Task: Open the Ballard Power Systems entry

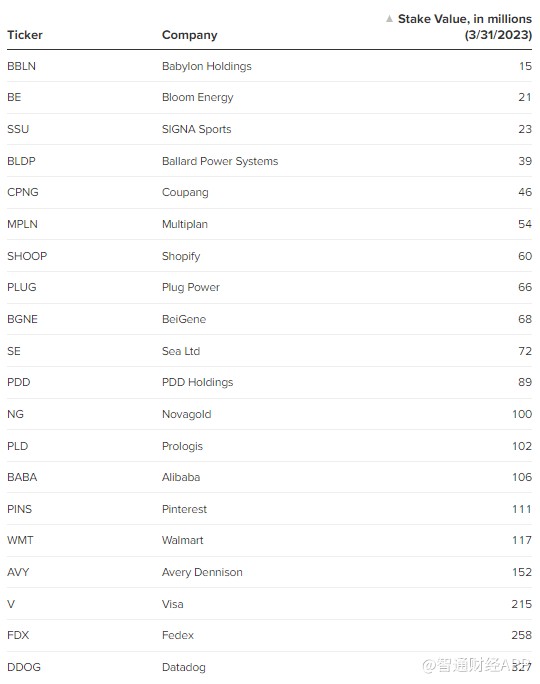Action: tap(220, 161)
